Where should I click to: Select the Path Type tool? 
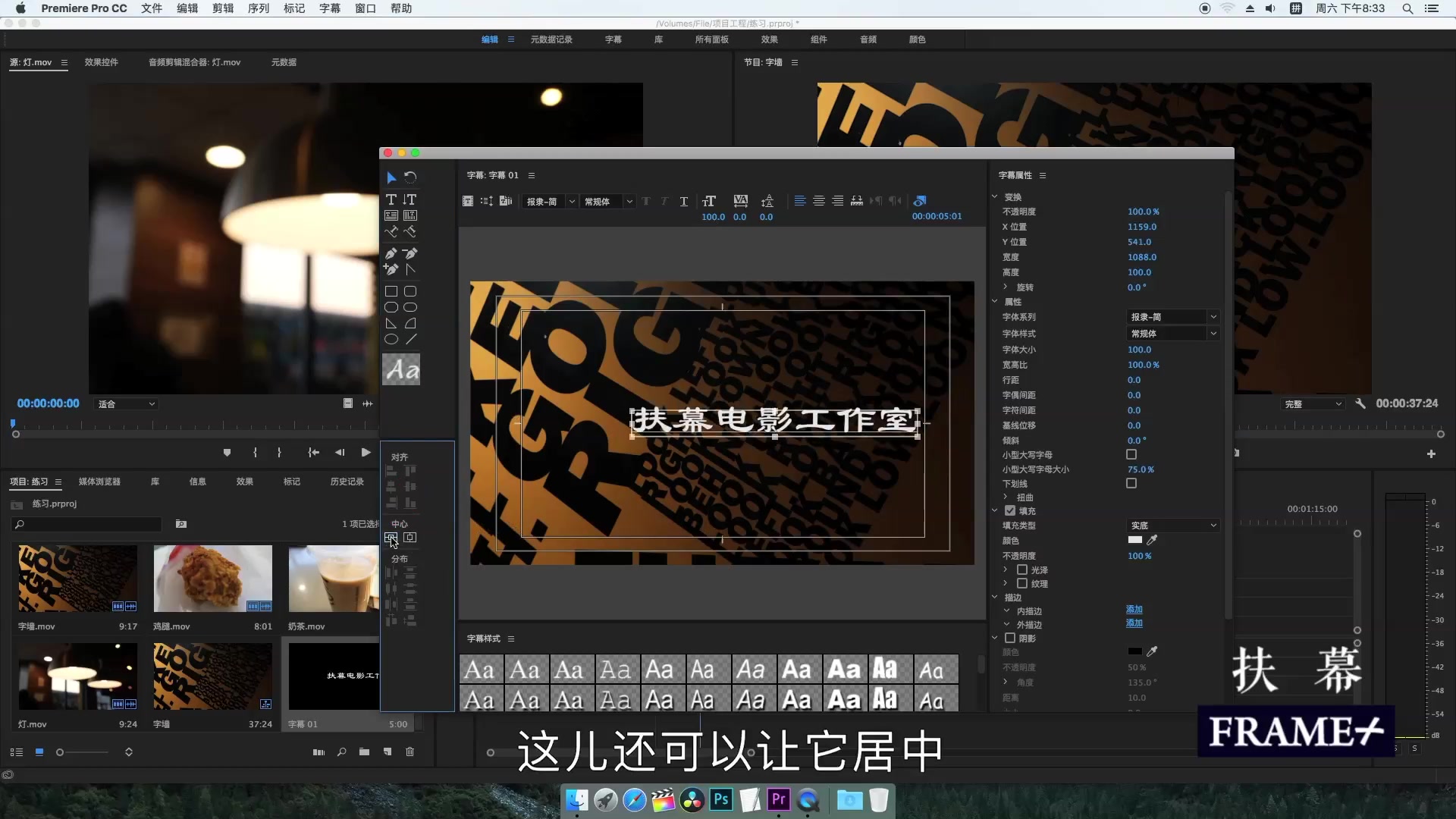tap(391, 231)
